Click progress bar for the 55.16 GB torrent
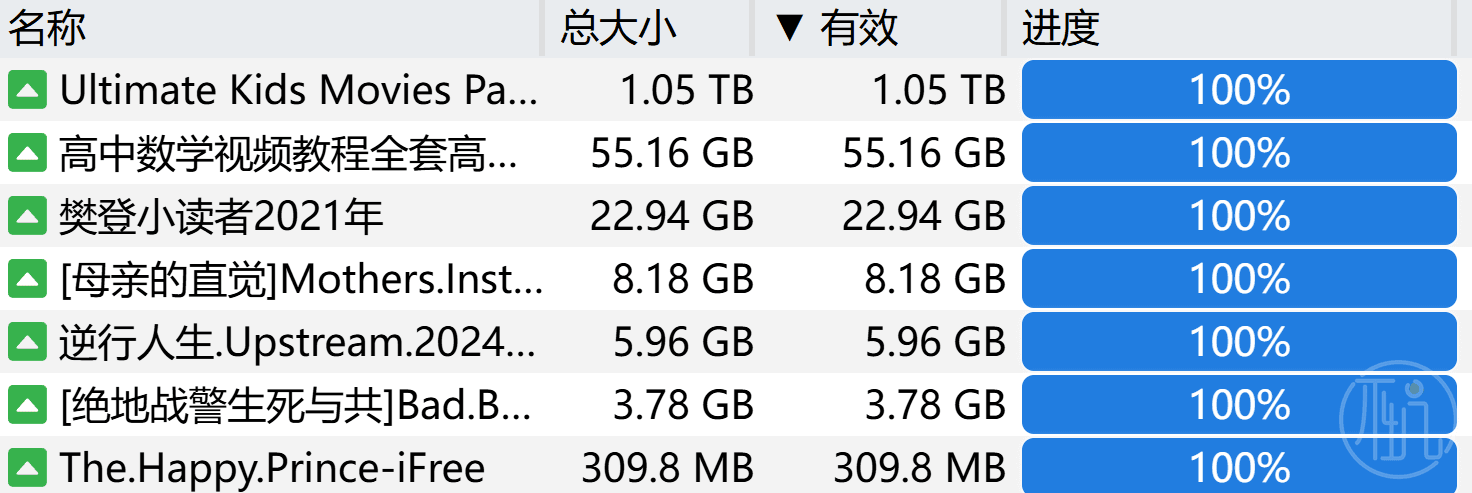Screen dimensions: 1472x493 pos(1239,153)
